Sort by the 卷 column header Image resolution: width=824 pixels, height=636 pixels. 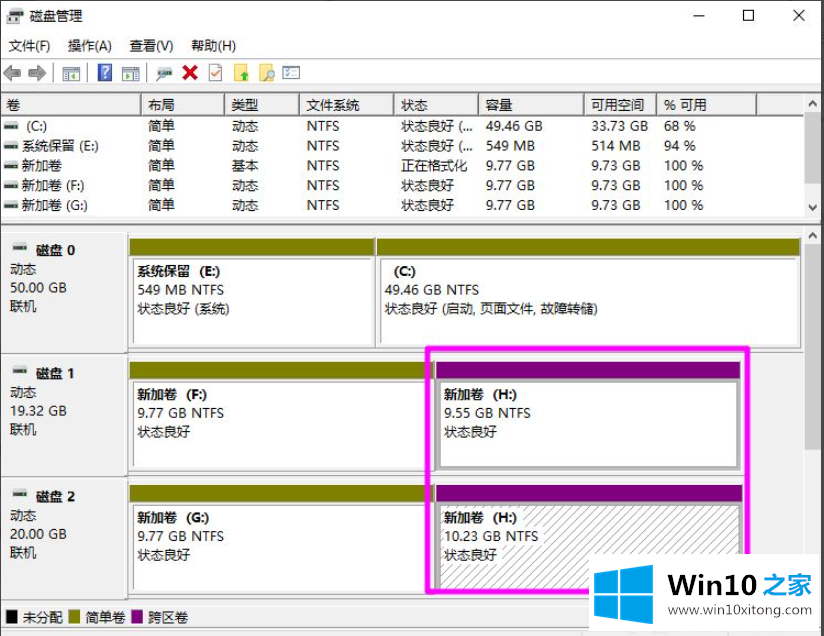tap(71, 105)
